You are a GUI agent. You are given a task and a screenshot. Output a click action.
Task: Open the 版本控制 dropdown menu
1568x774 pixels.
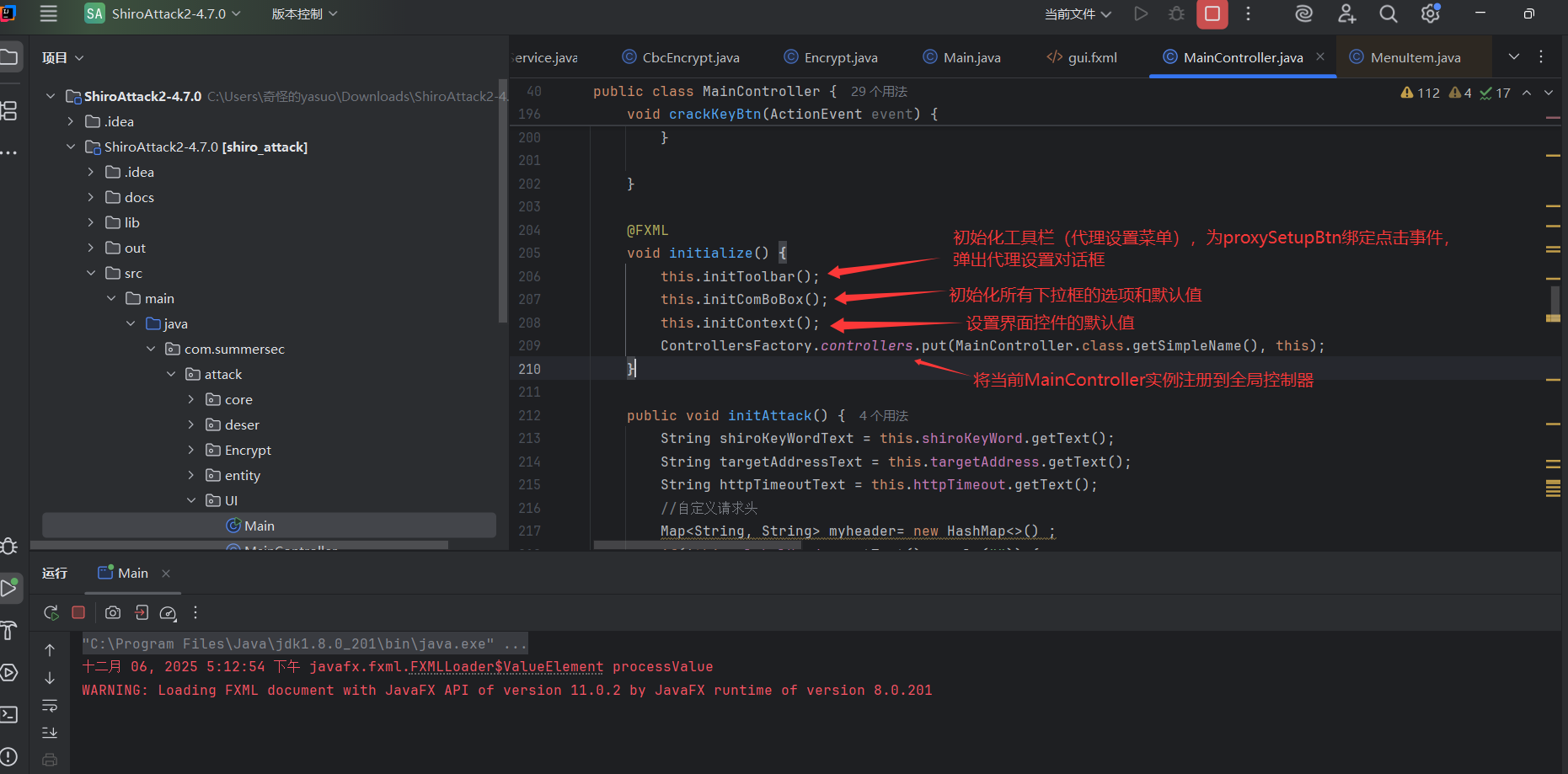click(x=303, y=13)
